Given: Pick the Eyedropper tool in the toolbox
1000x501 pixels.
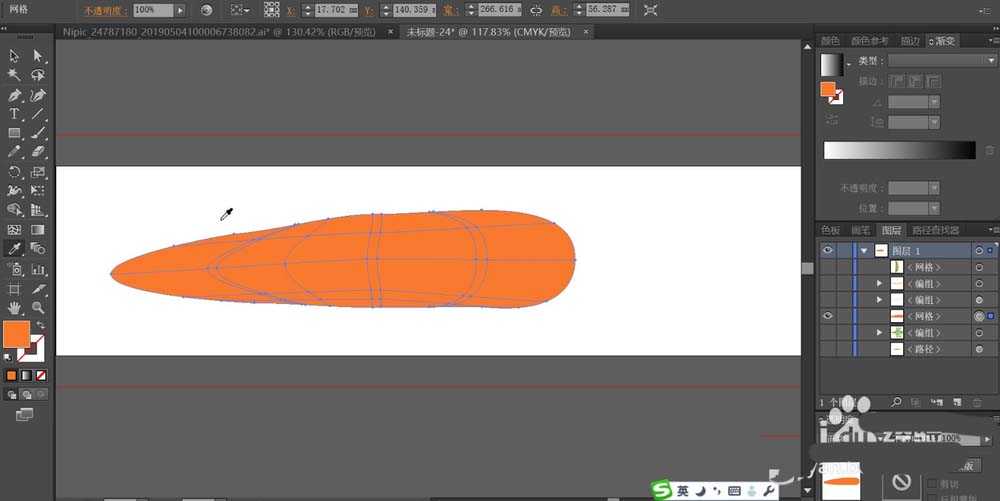Looking at the screenshot, I should [14, 248].
